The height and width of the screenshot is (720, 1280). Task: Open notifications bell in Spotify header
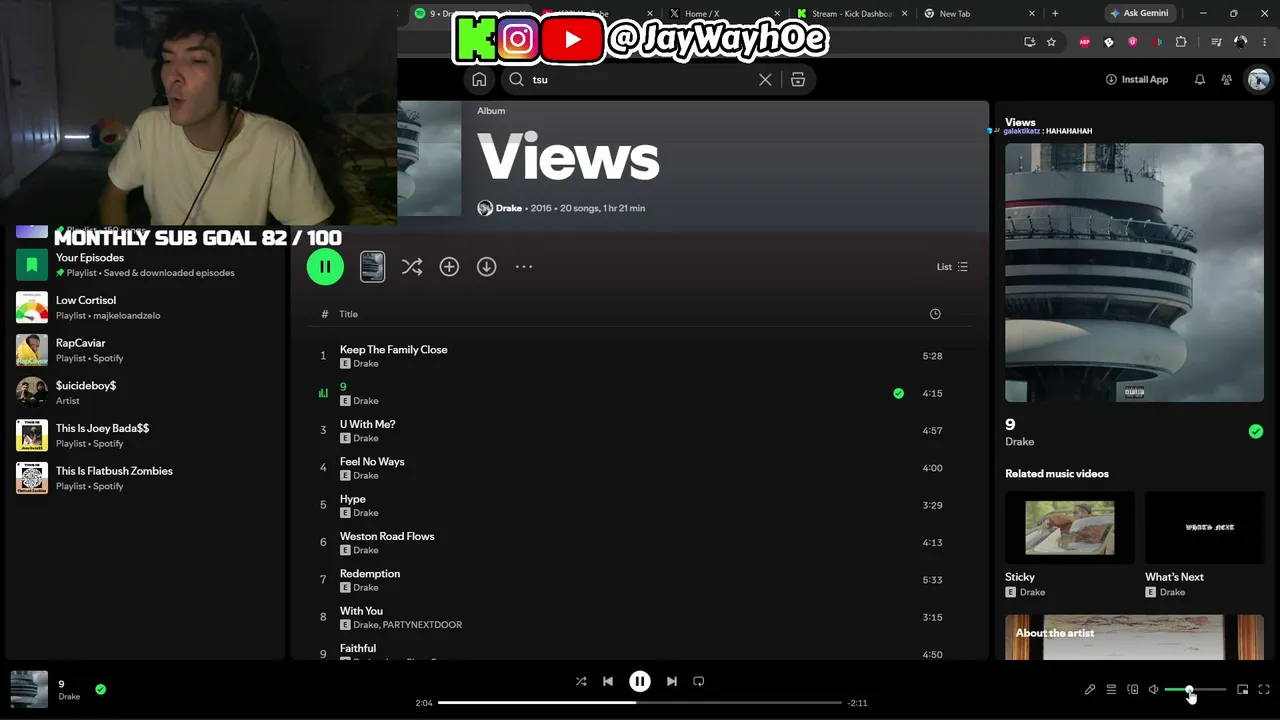1200,80
